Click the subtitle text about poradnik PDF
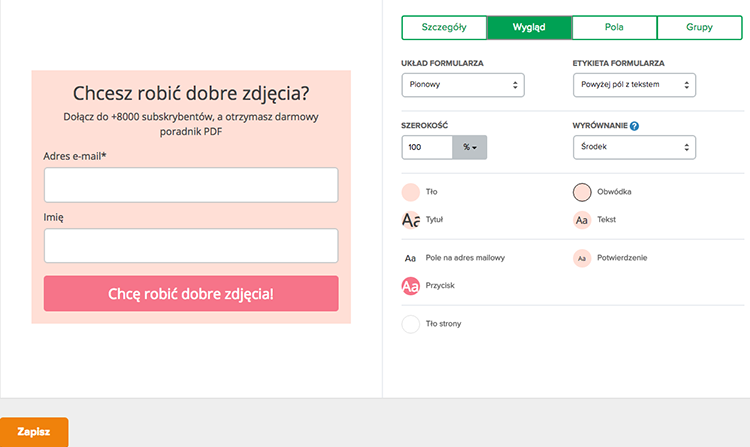The height and width of the screenshot is (447, 750). click(191, 124)
